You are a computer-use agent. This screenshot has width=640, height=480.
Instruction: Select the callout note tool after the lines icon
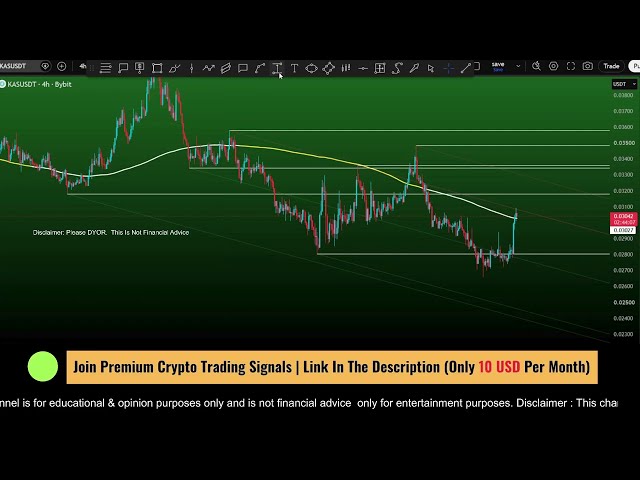pyautogui.click(x=123, y=68)
